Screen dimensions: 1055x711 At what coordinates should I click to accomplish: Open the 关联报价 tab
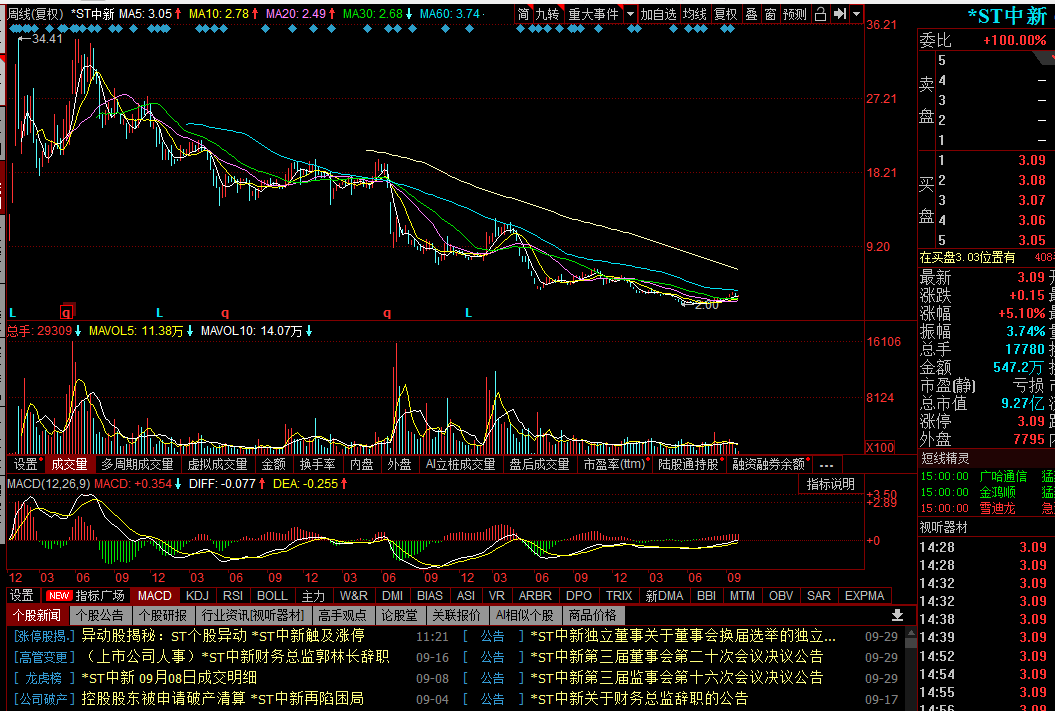(x=456, y=615)
